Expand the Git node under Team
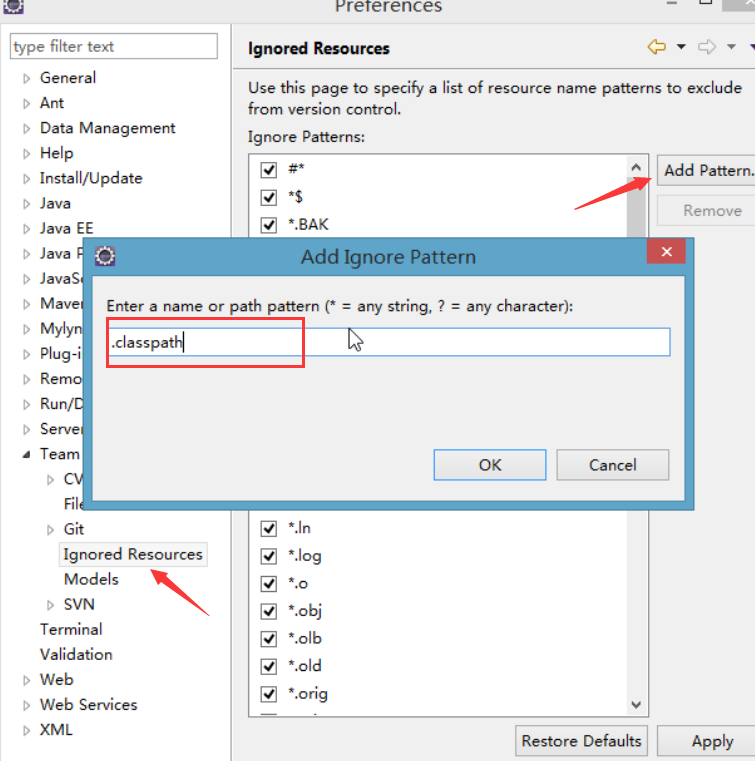 (x=50, y=529)
